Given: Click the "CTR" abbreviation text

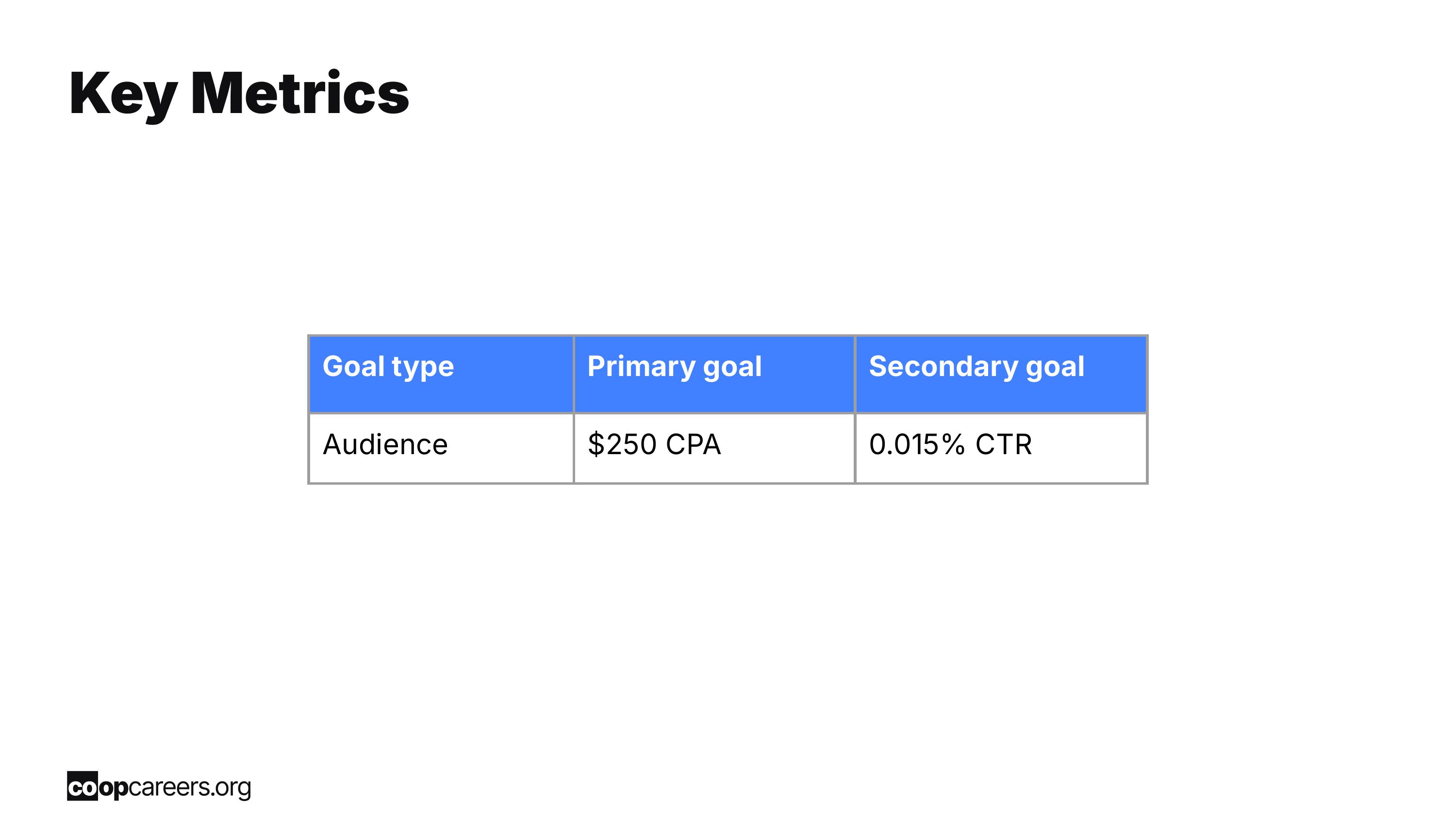Looking at the screenshot, I should (x=1004, y=444).
